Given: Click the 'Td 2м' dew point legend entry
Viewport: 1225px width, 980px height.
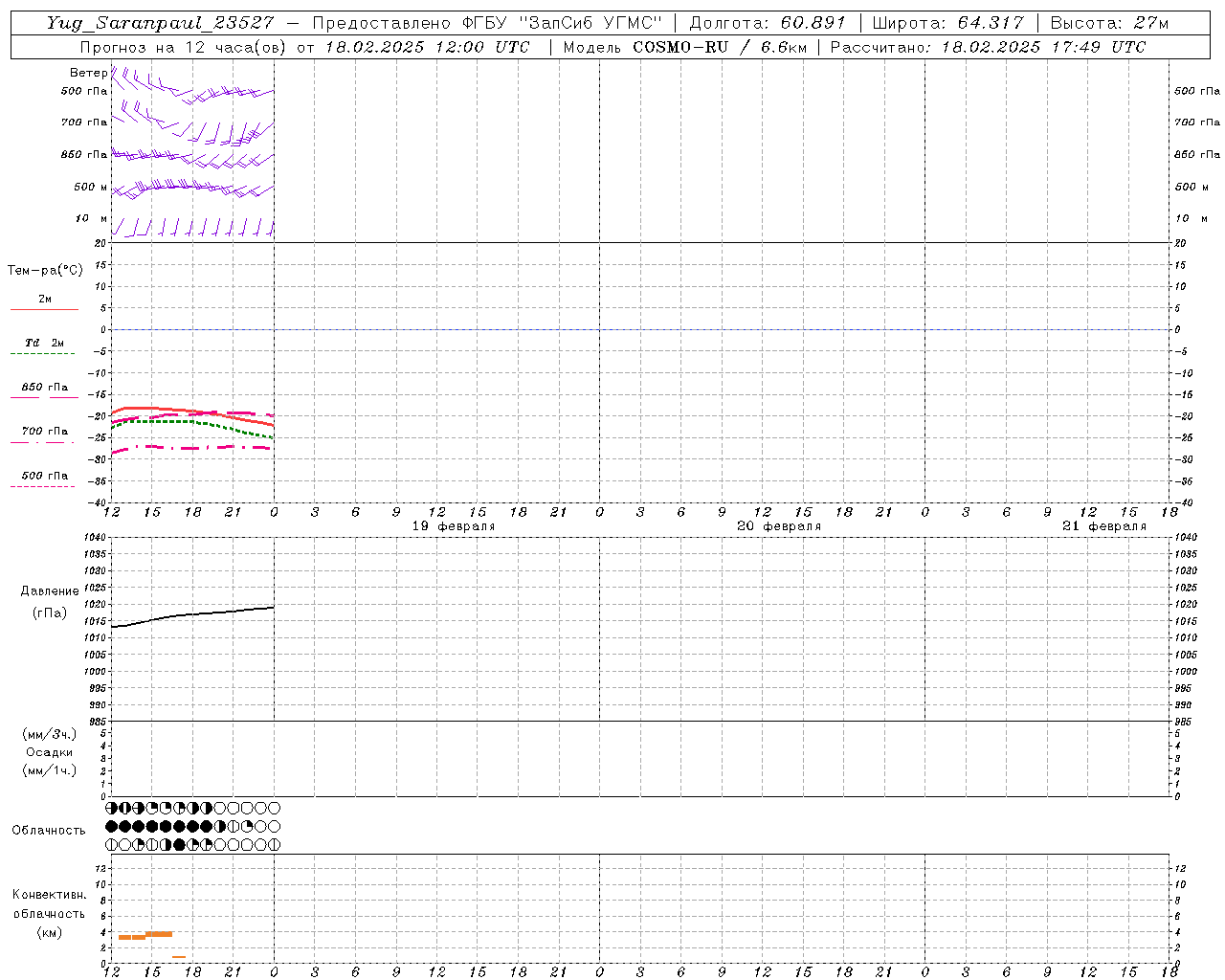Looking at the screenshot, I should (x=45, y=343).
